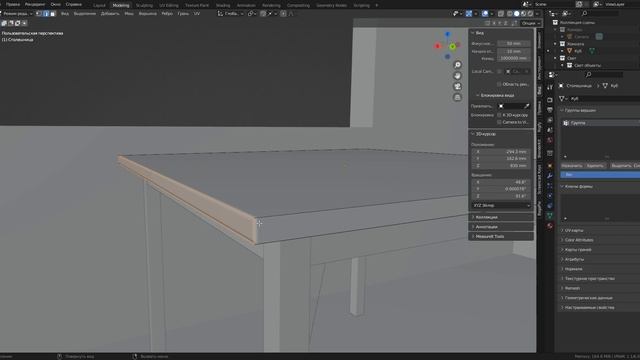Open the Modeling workspace tab

tap(120, 5)
